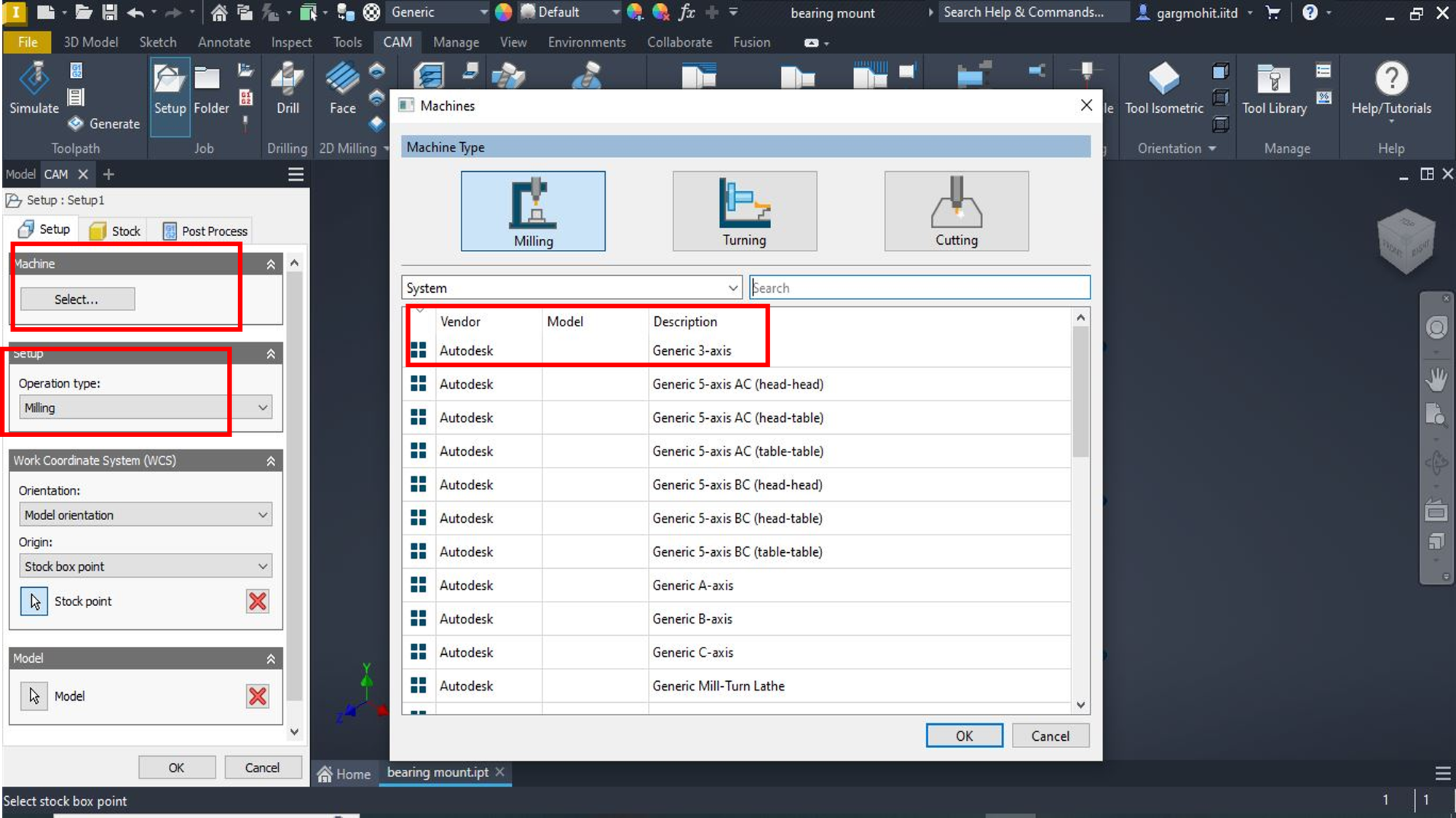
Task: Collapse the Model section chevron
Action: 271,658
